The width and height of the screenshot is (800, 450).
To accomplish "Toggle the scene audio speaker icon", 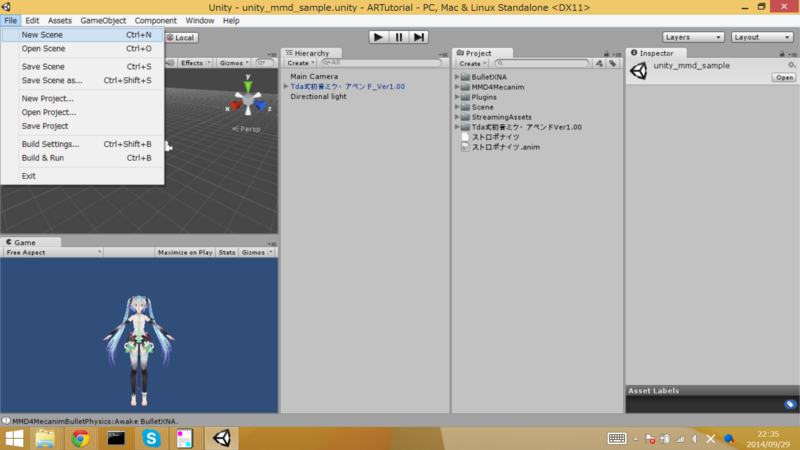I will 170,63.
